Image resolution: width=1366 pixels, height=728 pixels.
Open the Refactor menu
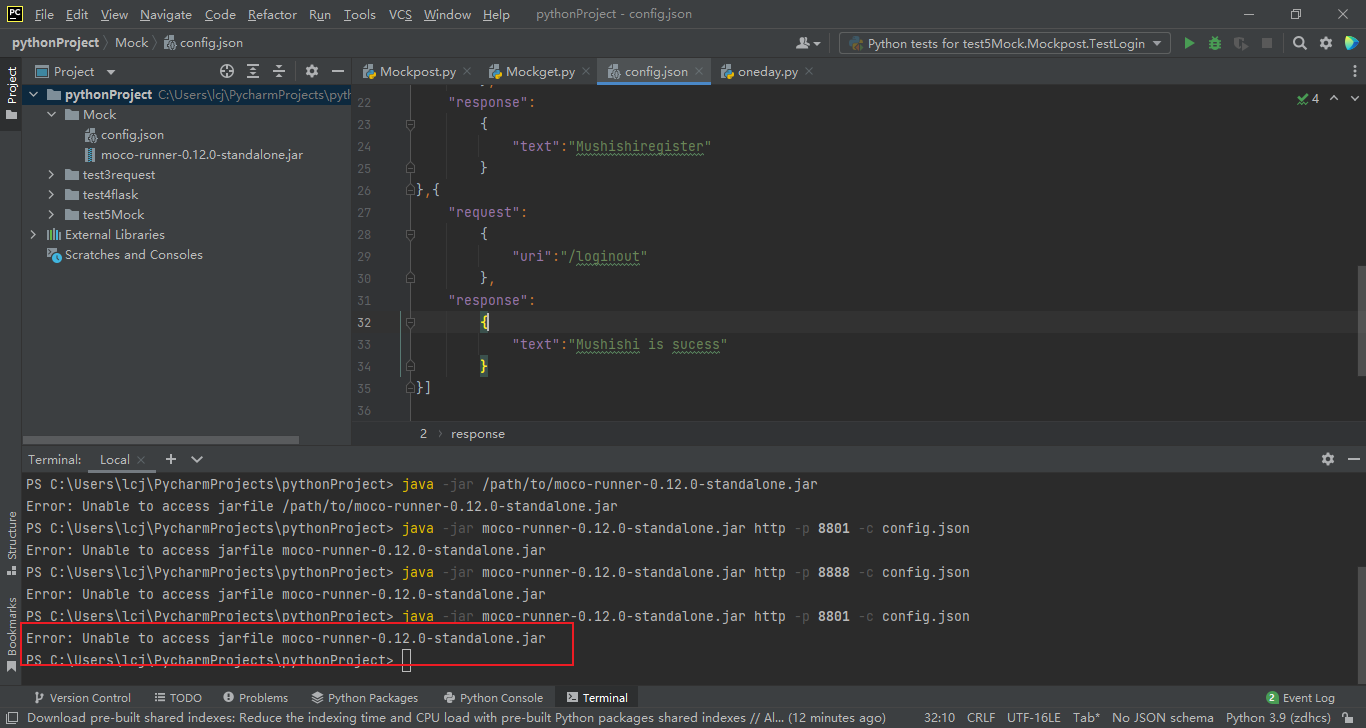tap(272, 14)
